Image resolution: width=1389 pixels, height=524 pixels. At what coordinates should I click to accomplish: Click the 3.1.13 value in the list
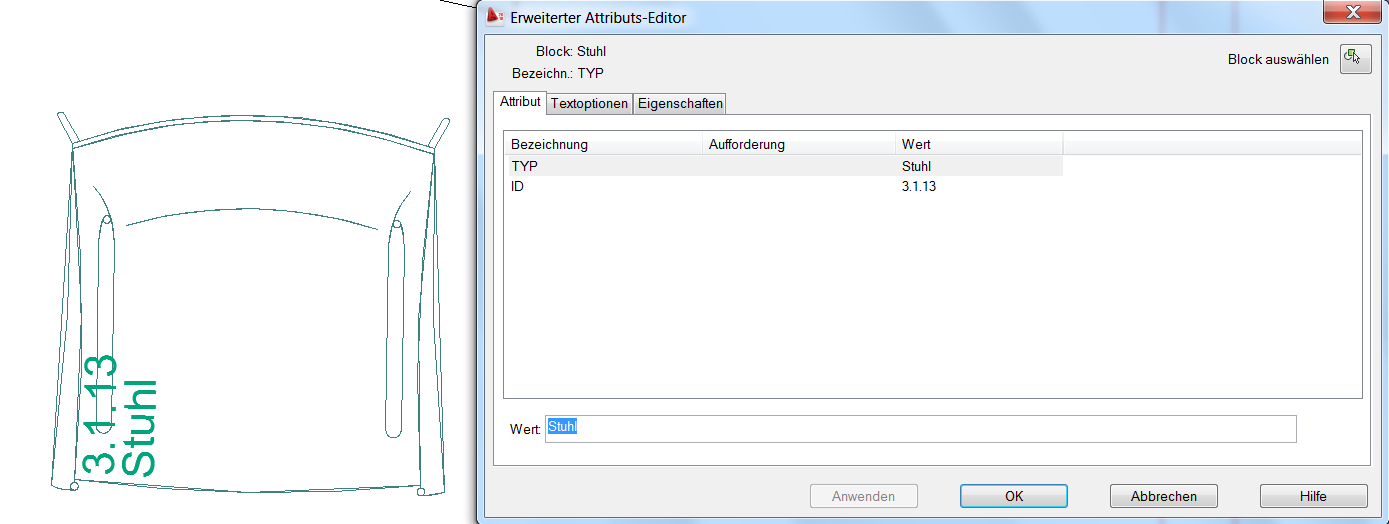pyautogui.click(x=919, y=186)
